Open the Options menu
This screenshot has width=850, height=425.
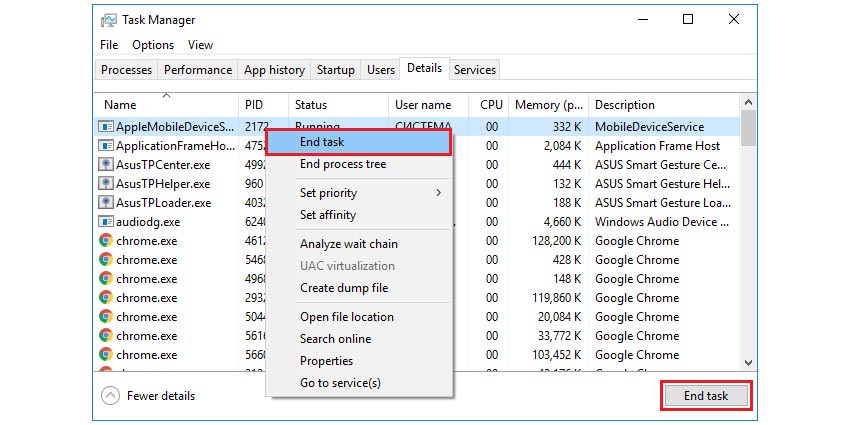[153, 45]
